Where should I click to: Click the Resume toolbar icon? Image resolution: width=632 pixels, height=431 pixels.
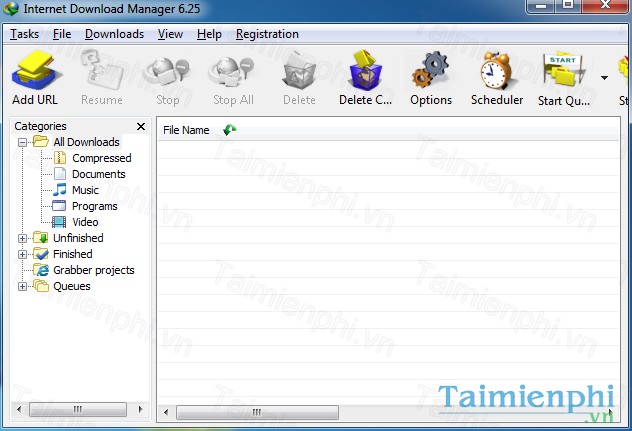(102, 70)
